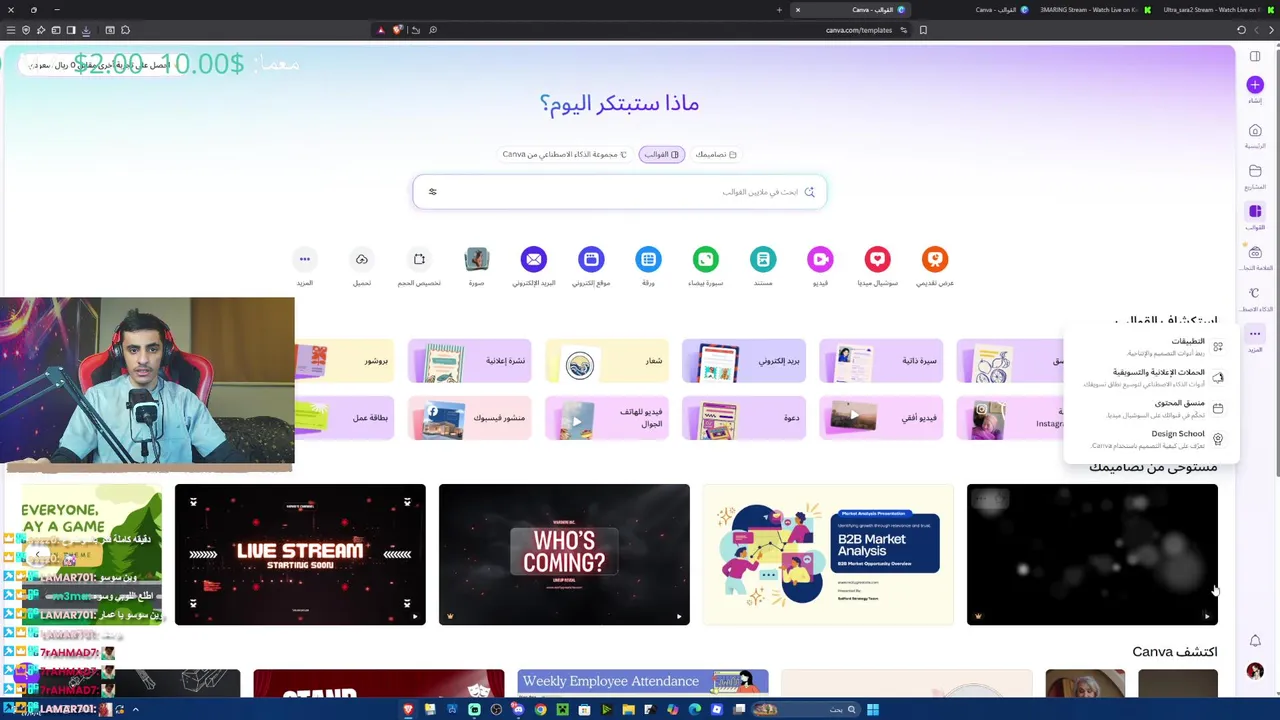This screenshot has height=720, width=1280.
Task: Click the search filter sliders icon
Action: (432, 192)
